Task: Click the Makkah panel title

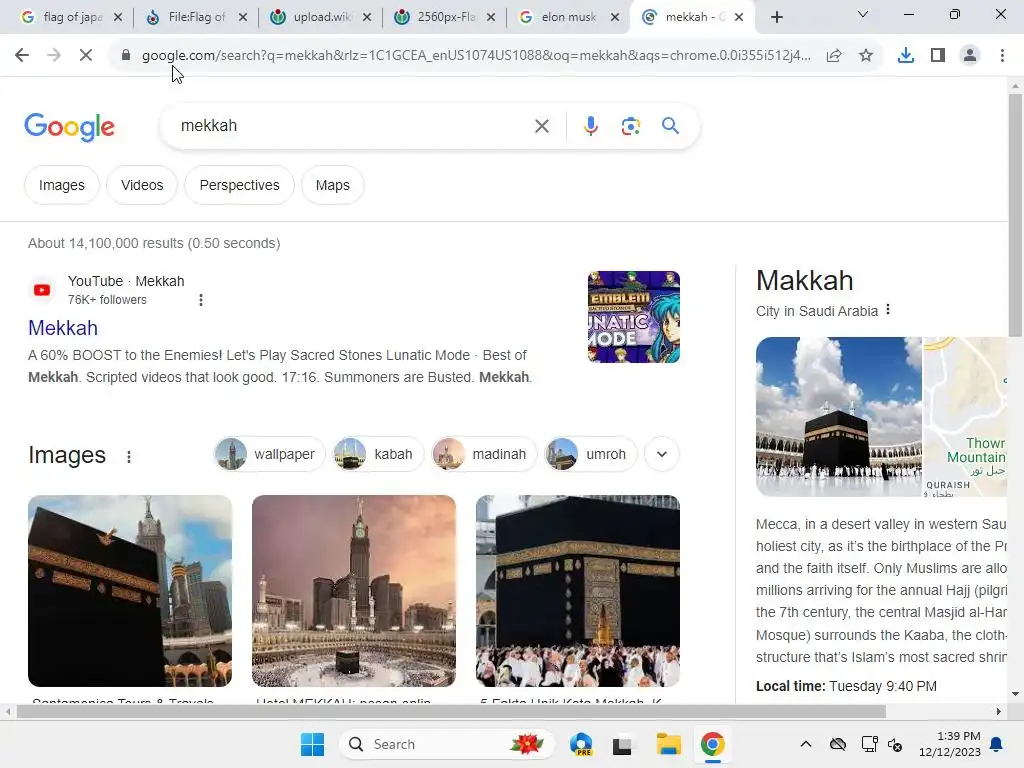Action: click(805, 281)
